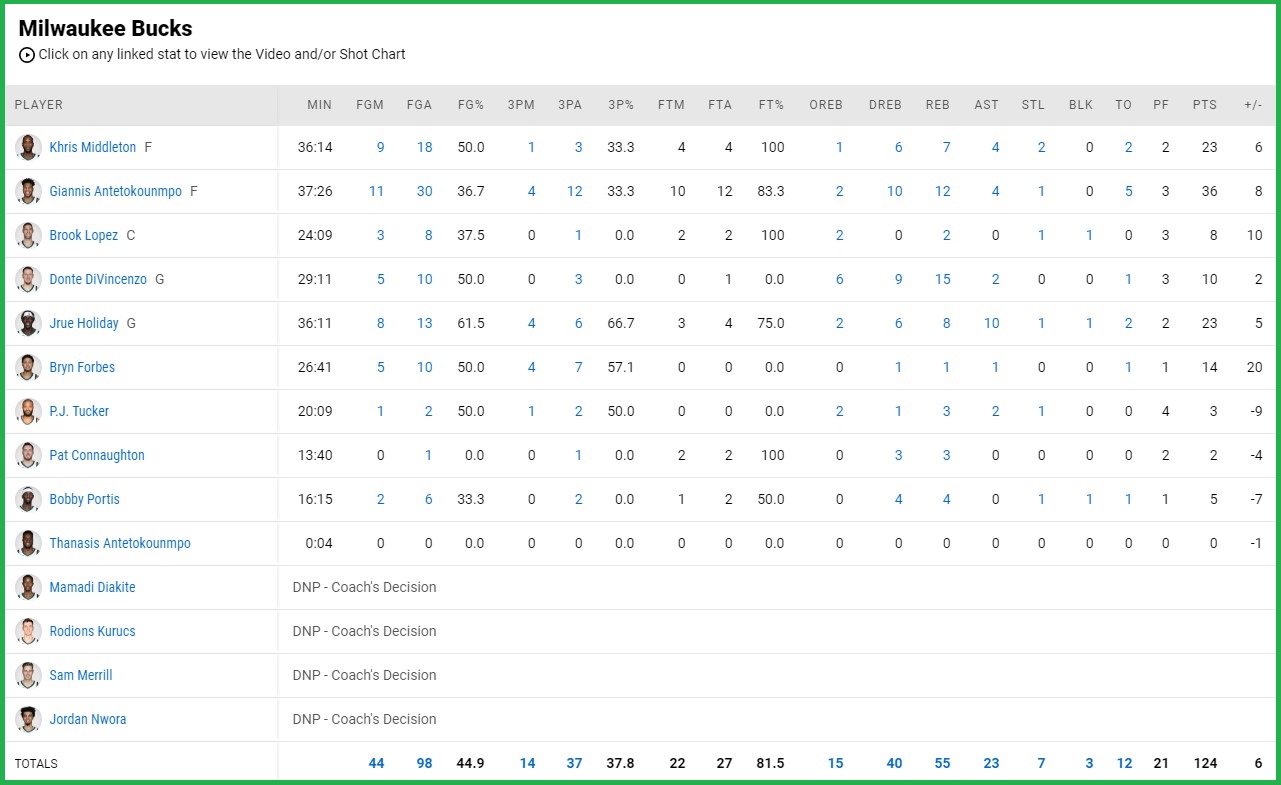Open Rodions Kurucs's player link
This screenshot has height=785, width=1281.
point(92,631)
